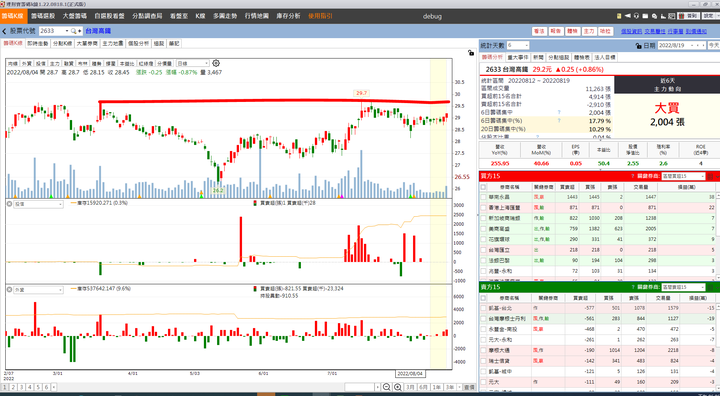Screen dimensions: 720x396
Task: Switch to 即時走勢 tab
Action: (38, 43)
